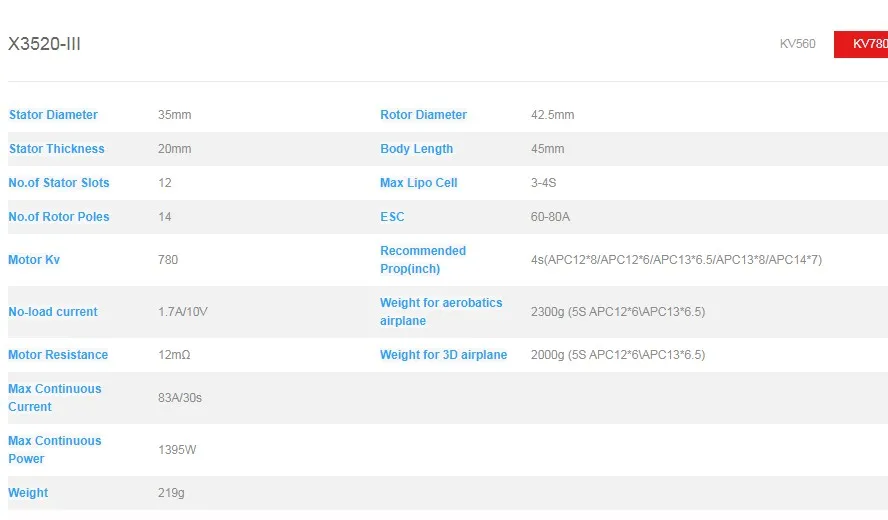Click the ESC label

(392, 217)
